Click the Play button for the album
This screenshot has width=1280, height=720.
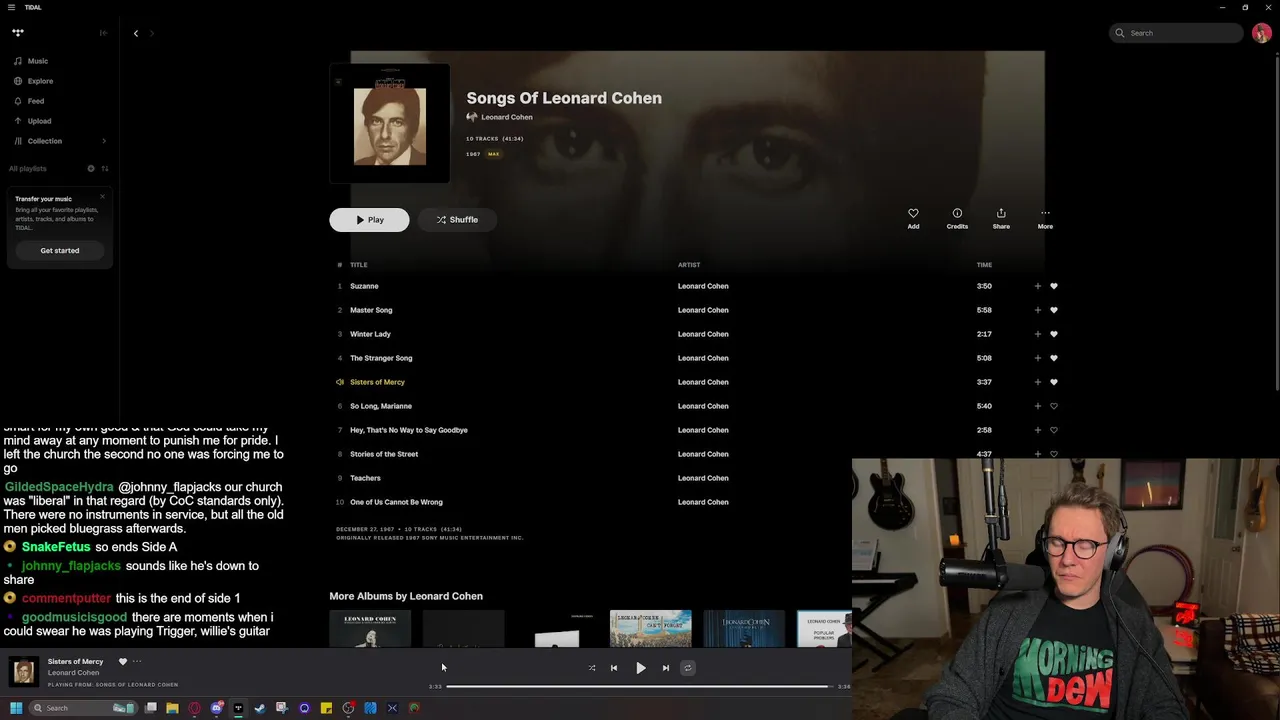pyautogui.click(x=369, y=220)
